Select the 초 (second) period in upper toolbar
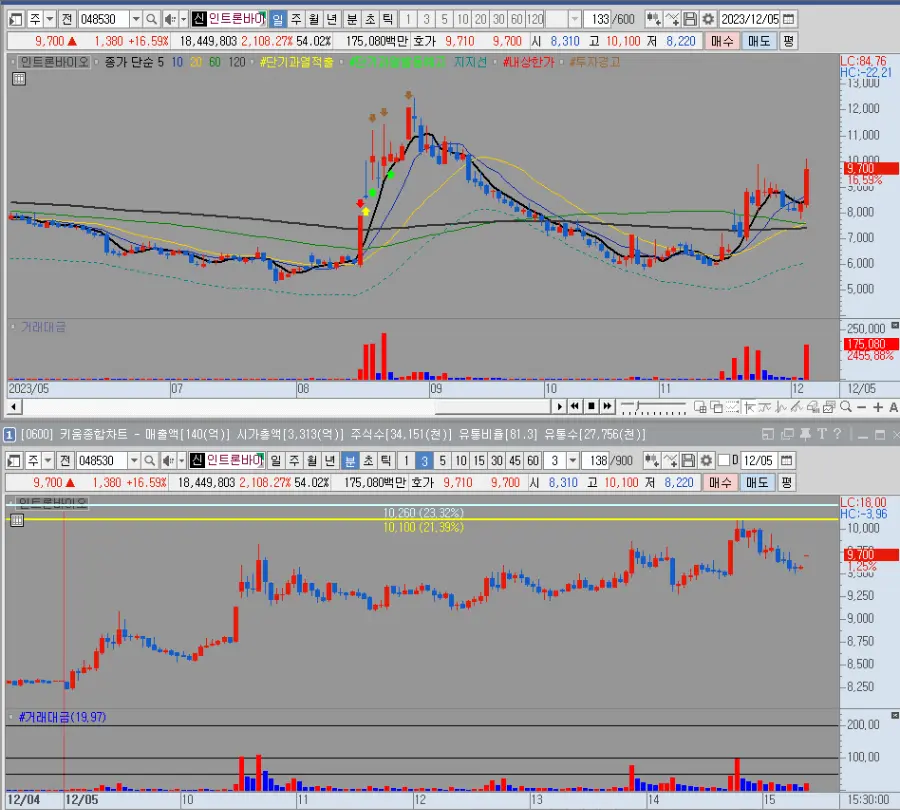 pos(370,20)
